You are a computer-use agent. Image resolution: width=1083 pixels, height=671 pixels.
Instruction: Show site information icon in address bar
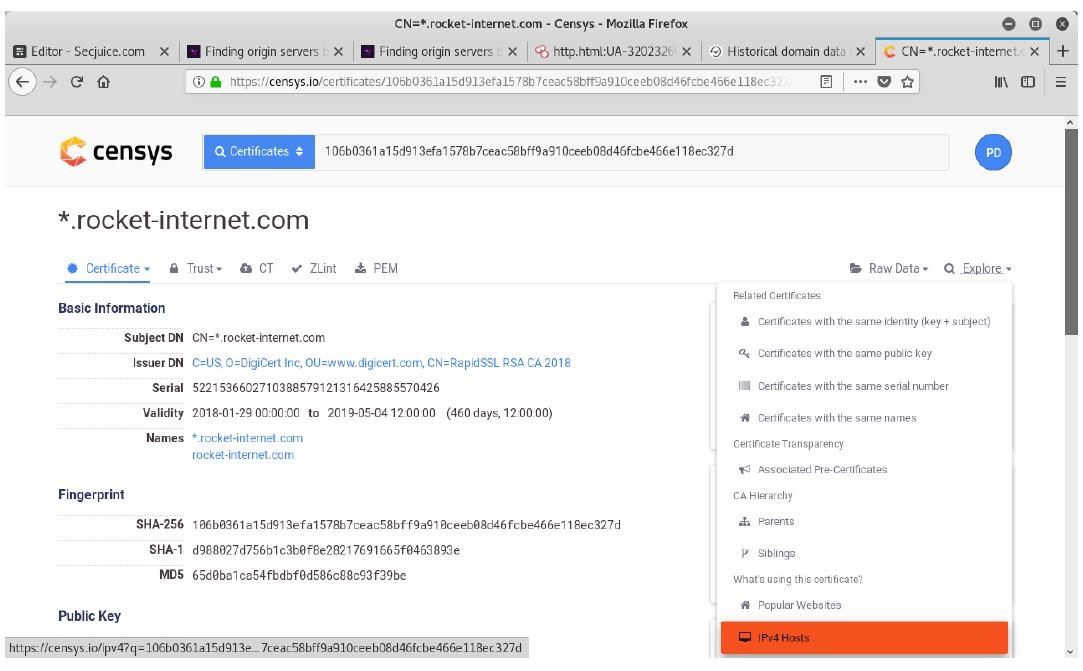click(199, 82)
